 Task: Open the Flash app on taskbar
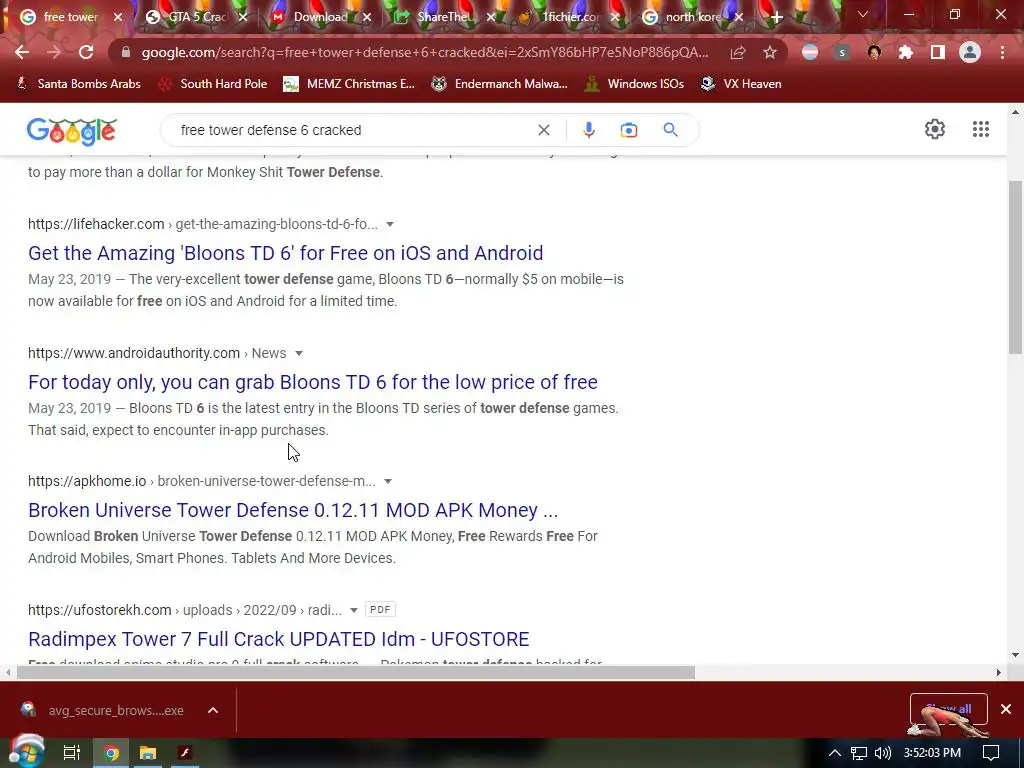tap(185, 753)
